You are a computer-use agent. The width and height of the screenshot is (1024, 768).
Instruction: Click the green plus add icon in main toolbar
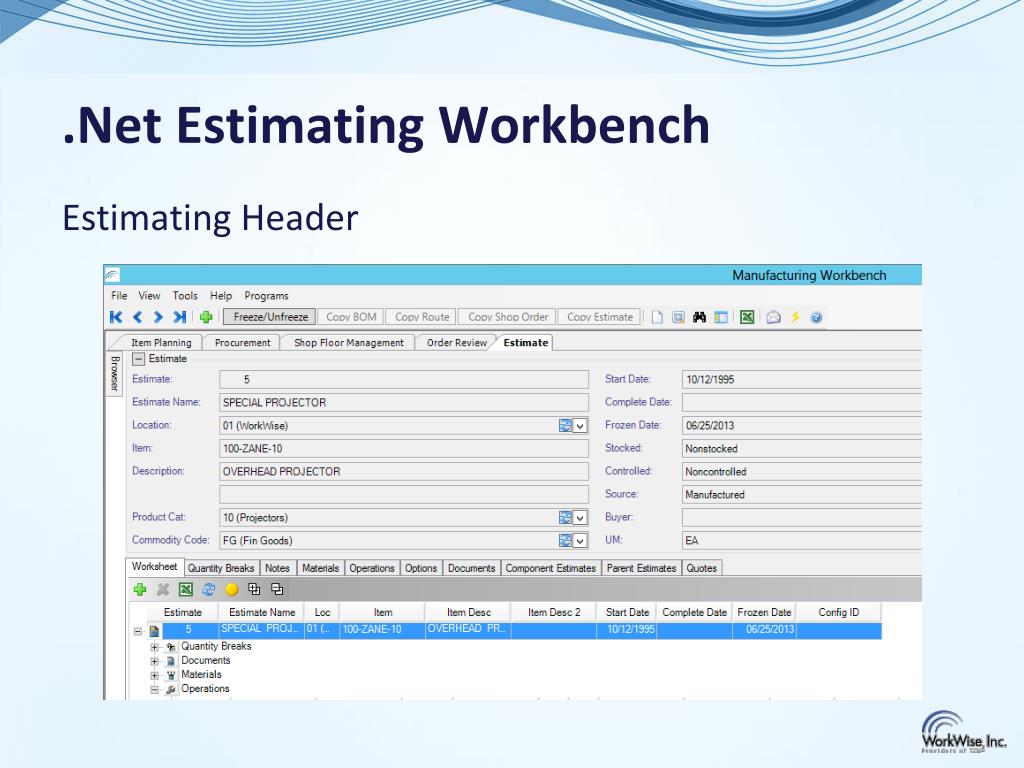point(206,317)
